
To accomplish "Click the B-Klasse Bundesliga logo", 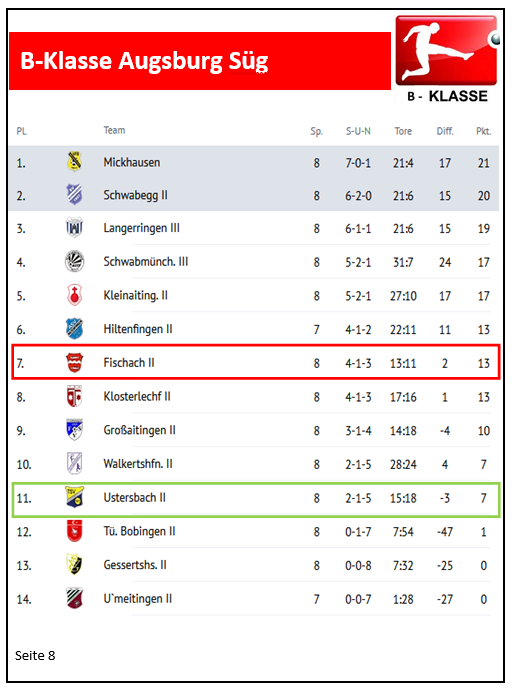I will [447, 59].
